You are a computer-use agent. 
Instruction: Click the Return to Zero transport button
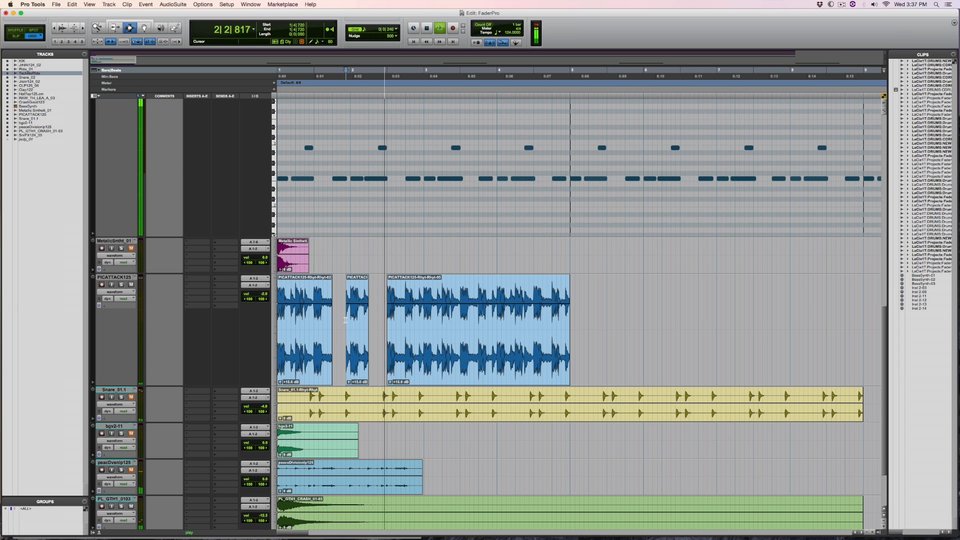(413, 41)
